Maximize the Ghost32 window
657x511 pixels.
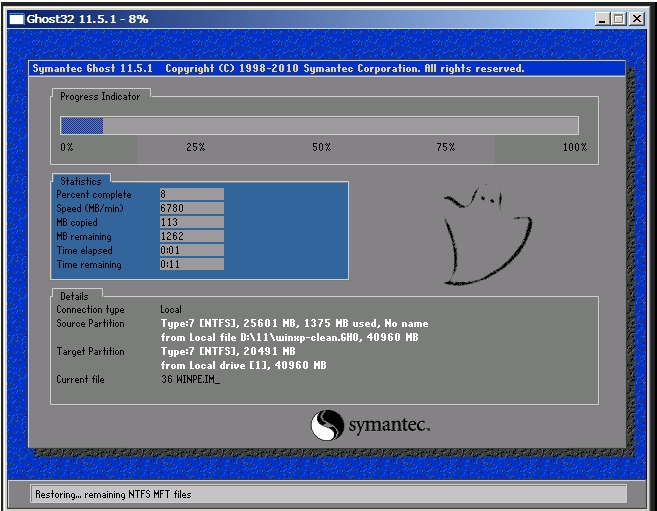point(618,19)
